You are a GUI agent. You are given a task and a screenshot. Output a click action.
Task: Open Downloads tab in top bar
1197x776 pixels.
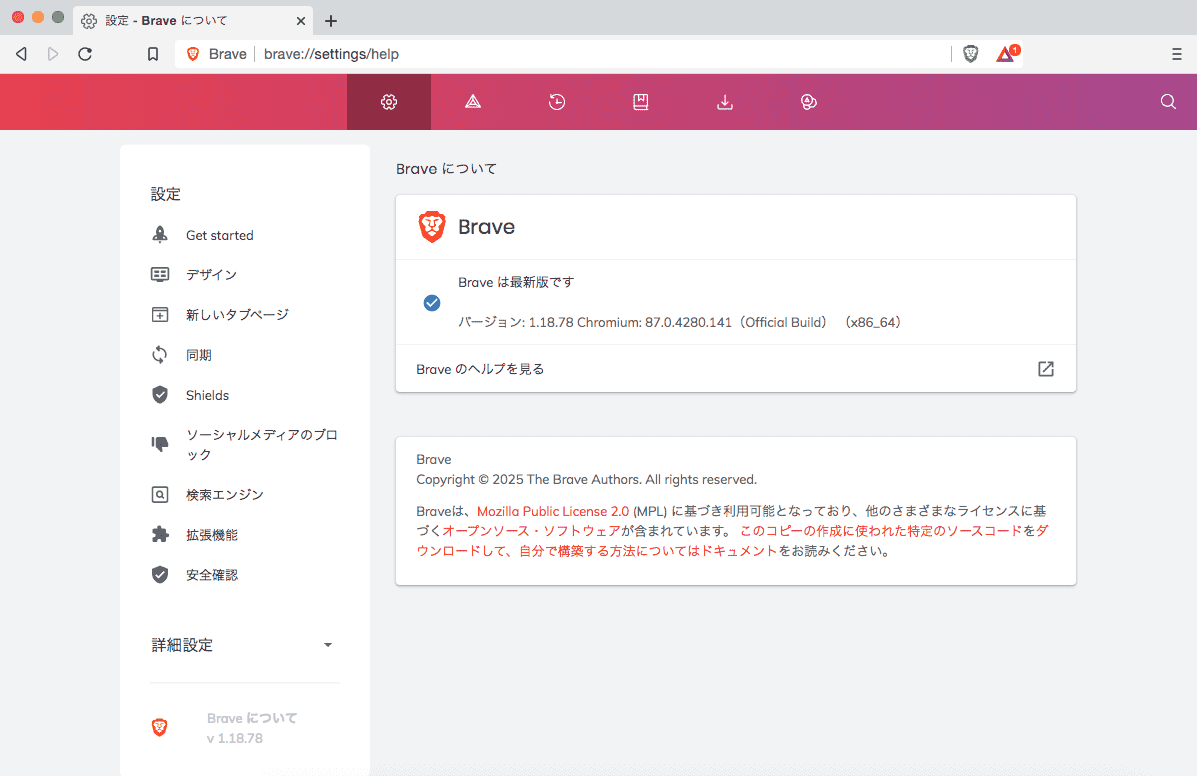pos(724,102)
